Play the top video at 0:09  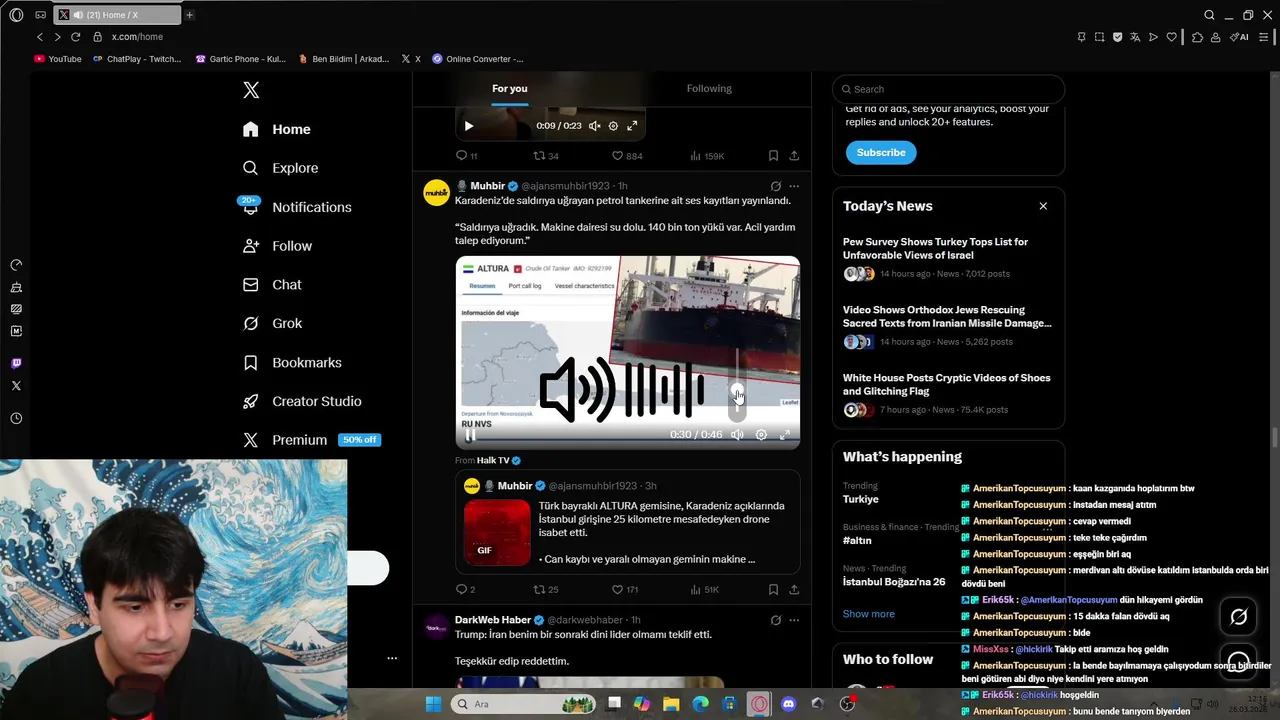(468, 126)
